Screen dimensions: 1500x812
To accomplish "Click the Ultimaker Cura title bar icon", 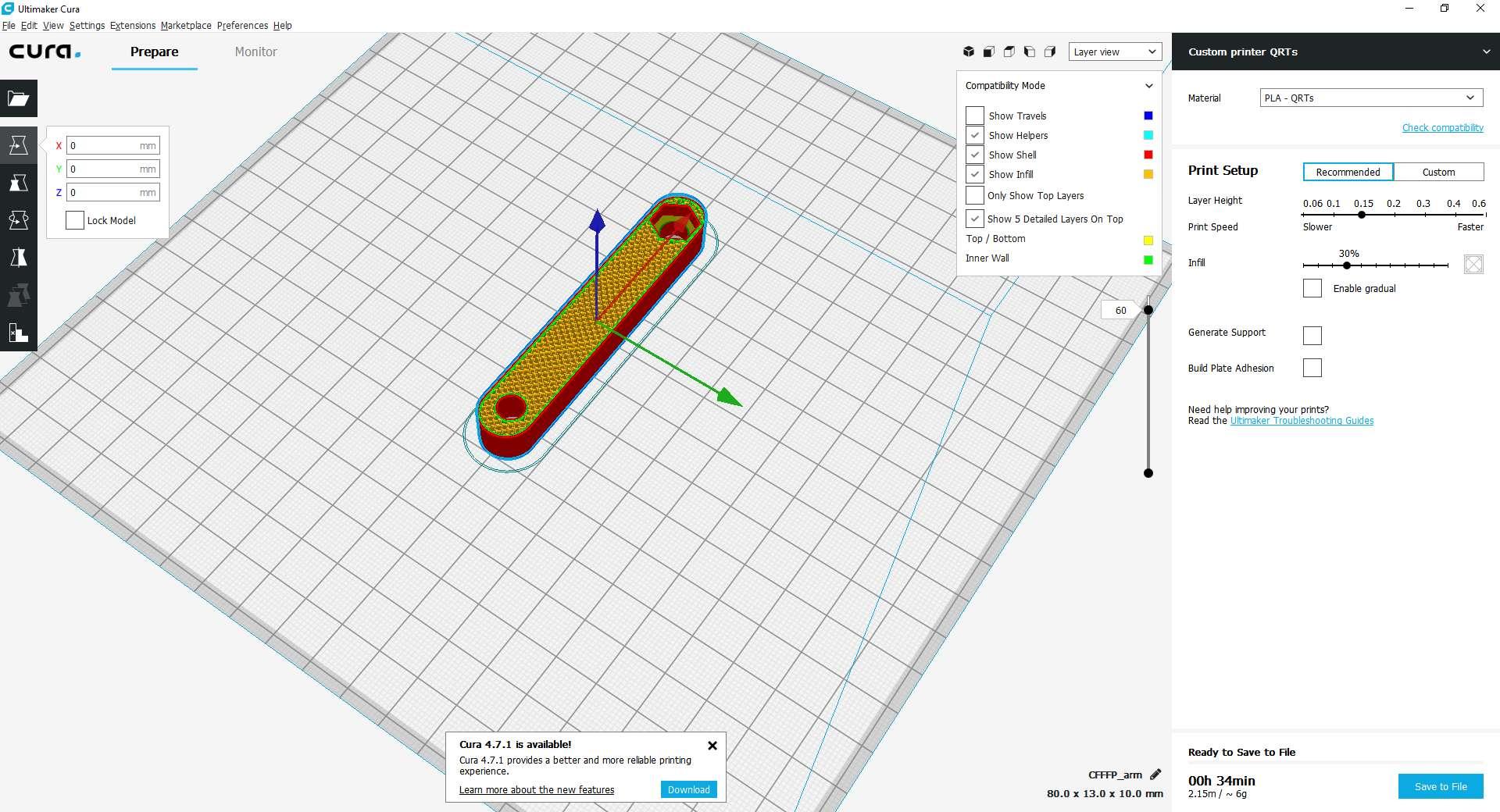I will click(8, 9).
